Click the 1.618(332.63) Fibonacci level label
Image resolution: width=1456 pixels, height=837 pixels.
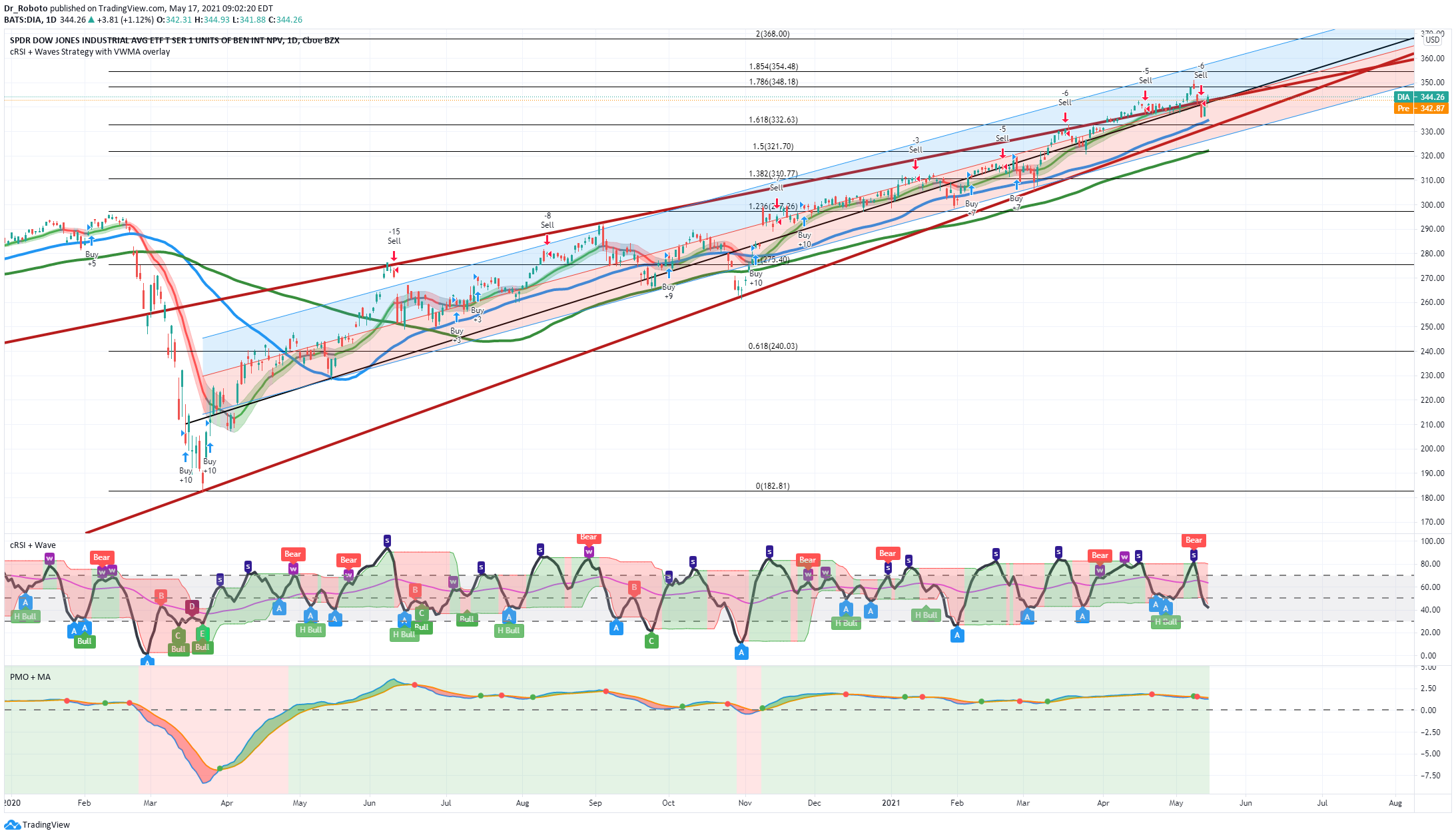click(773, 120)
